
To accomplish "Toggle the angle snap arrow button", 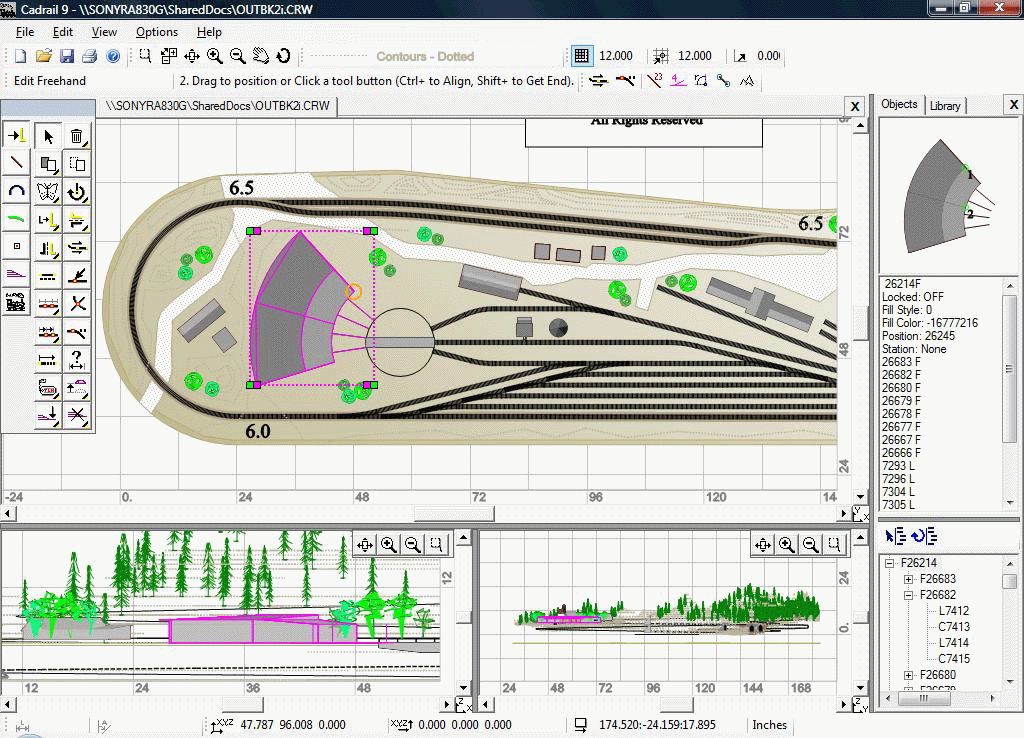I will (740, 56).
